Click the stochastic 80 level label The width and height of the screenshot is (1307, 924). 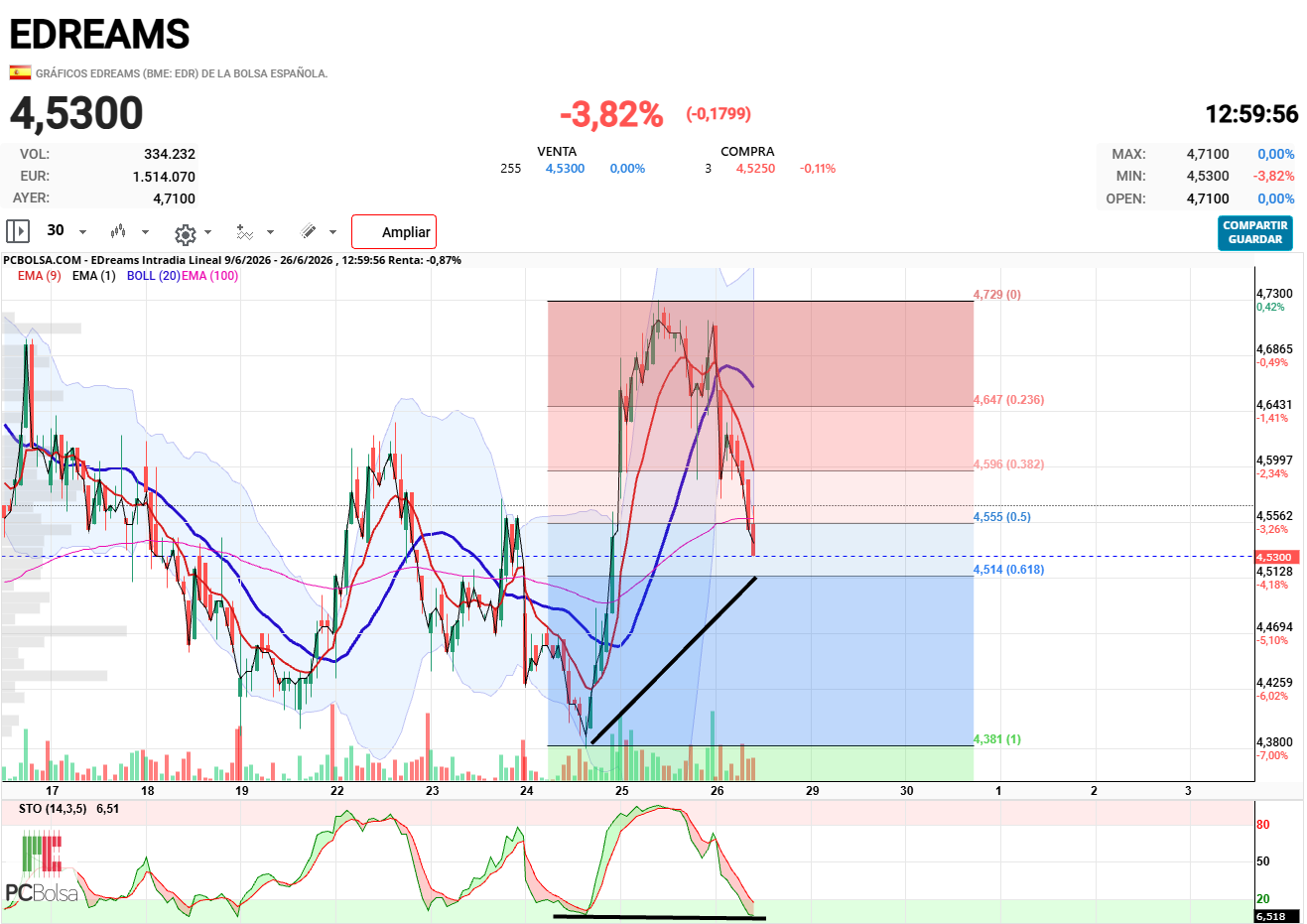pos(1262,825)
